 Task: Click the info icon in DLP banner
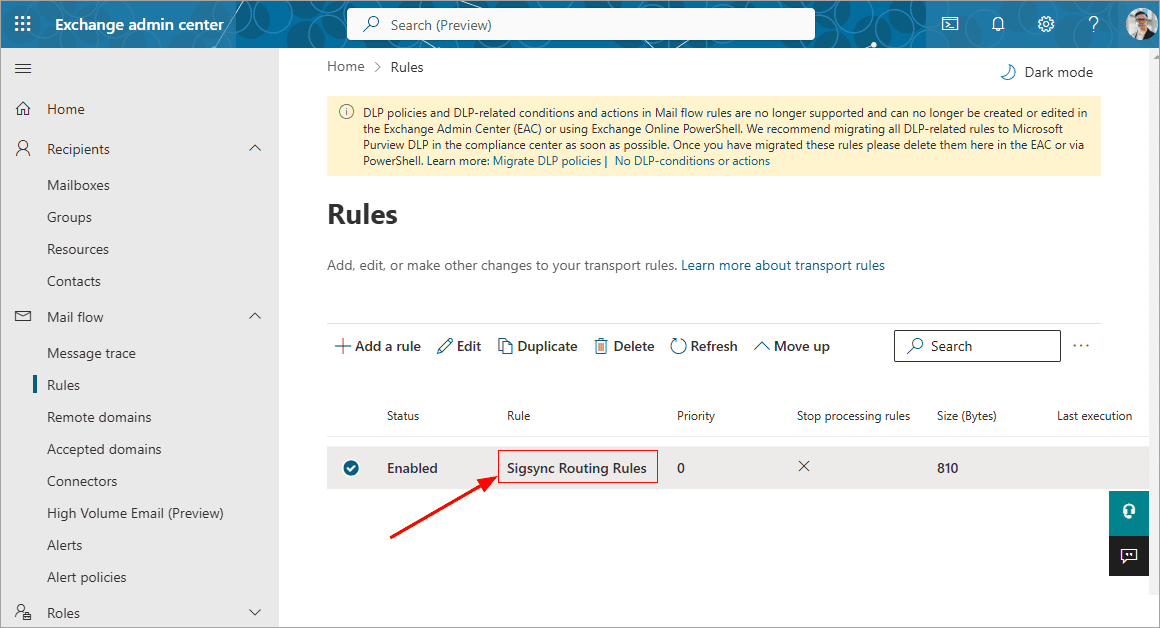point(345,112)
